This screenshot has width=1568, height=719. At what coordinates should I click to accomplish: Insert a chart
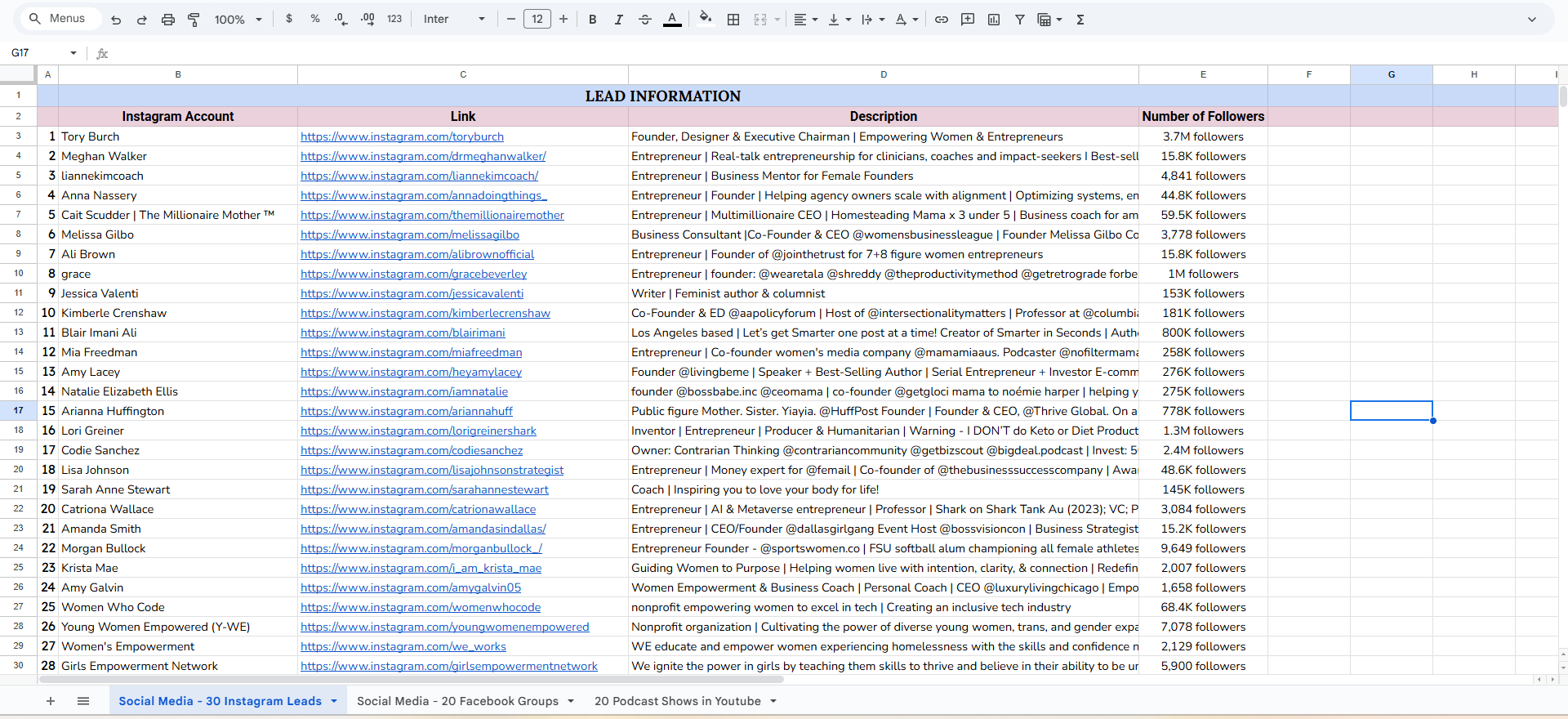tap(994, 20)
